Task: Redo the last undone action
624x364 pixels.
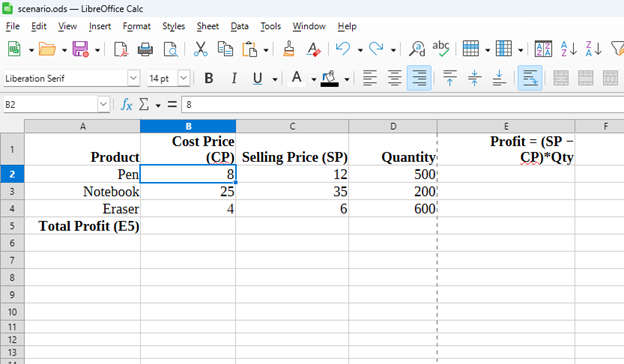Action: coord(376,49)
